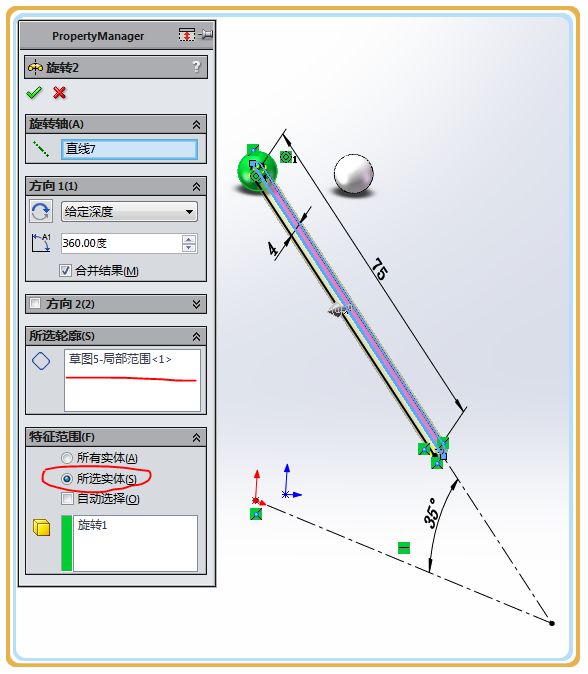Click the selected contours diamond icon
This screenshot has height=674, width=588.
click(x=41, y=361)
